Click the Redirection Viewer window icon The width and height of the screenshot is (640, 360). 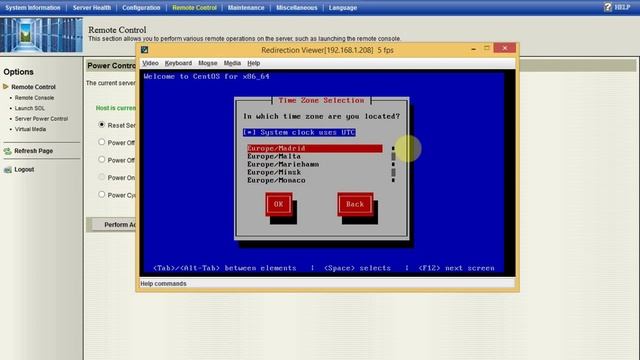(x=144, y=50)
